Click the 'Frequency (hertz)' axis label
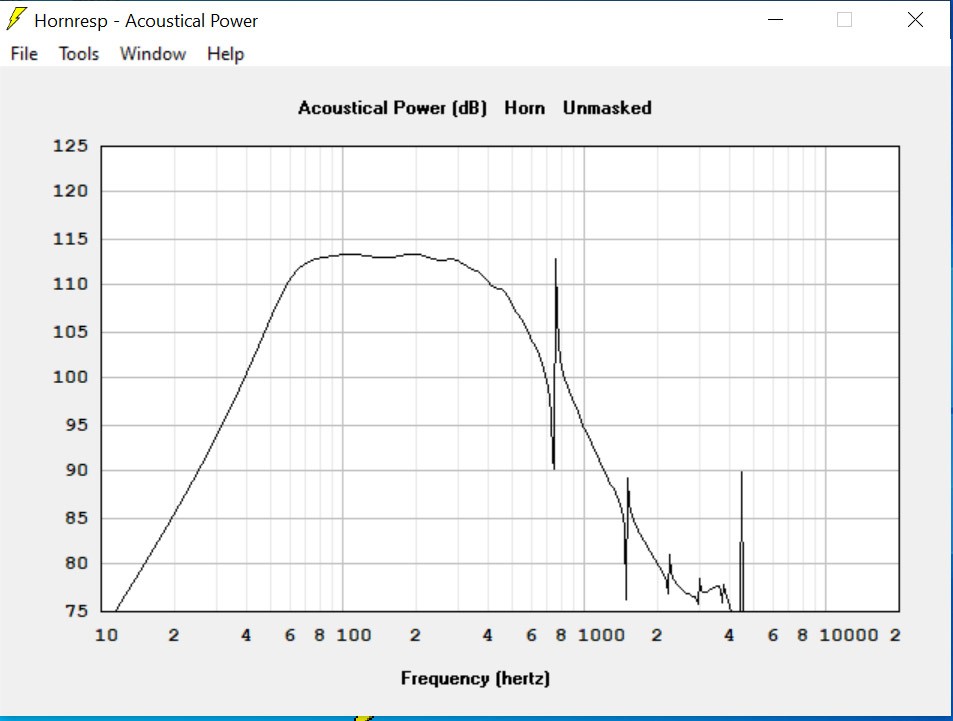 [475, 678]
